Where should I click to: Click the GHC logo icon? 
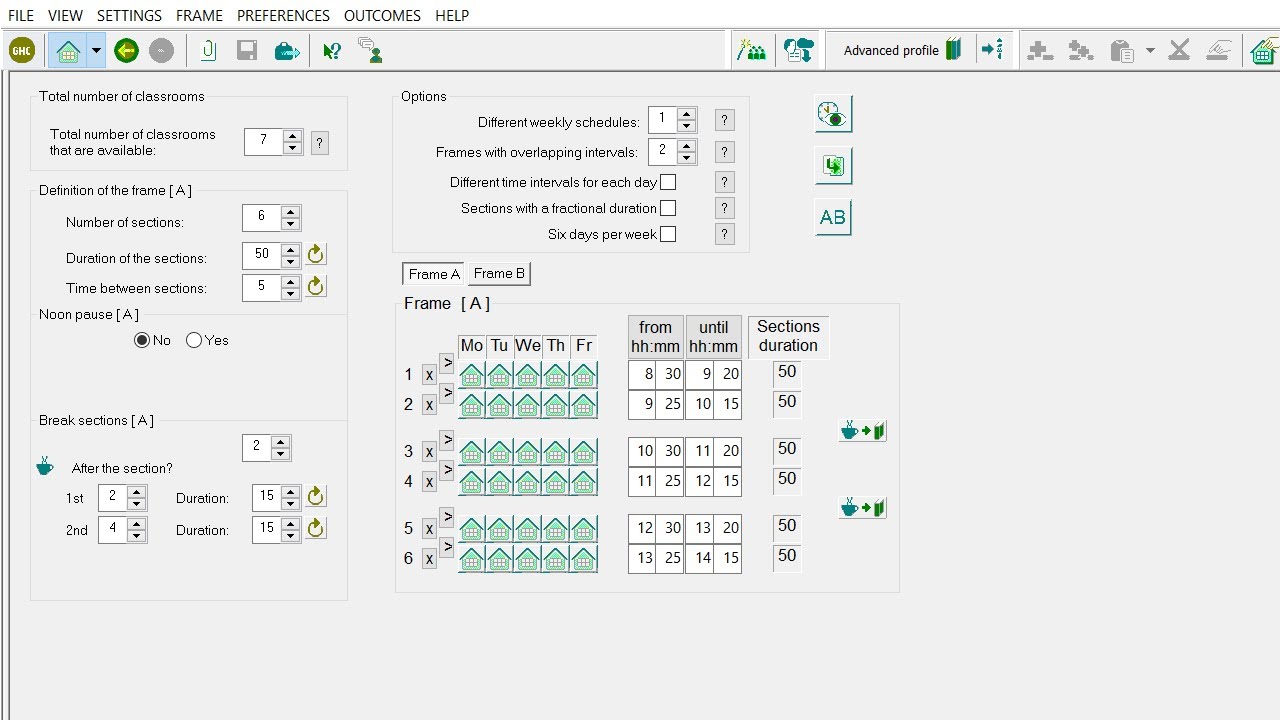click(21, 50)
